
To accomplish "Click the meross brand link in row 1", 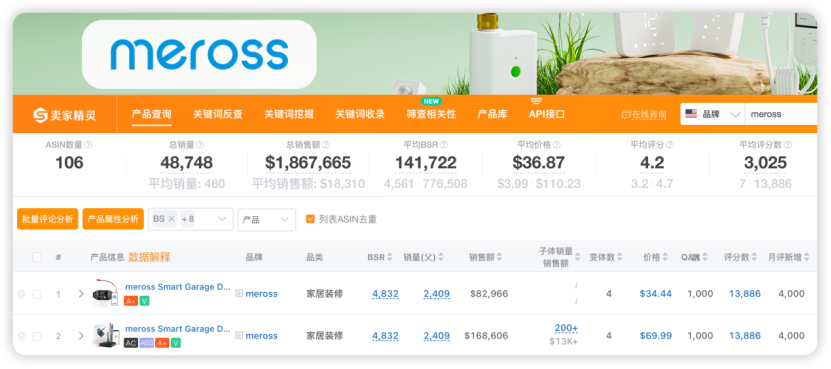I will (262, 294).
